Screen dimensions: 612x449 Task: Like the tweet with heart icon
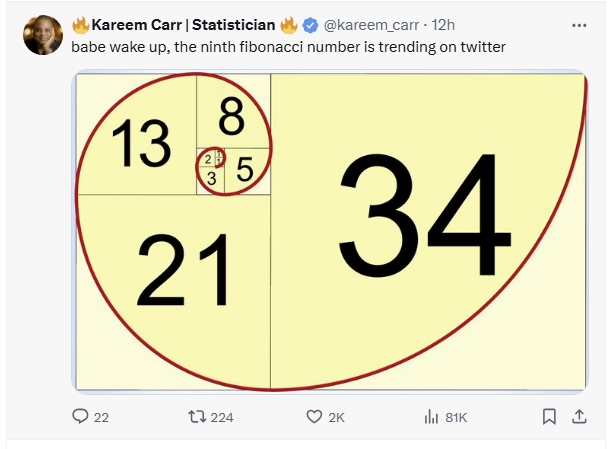[314, 417]
